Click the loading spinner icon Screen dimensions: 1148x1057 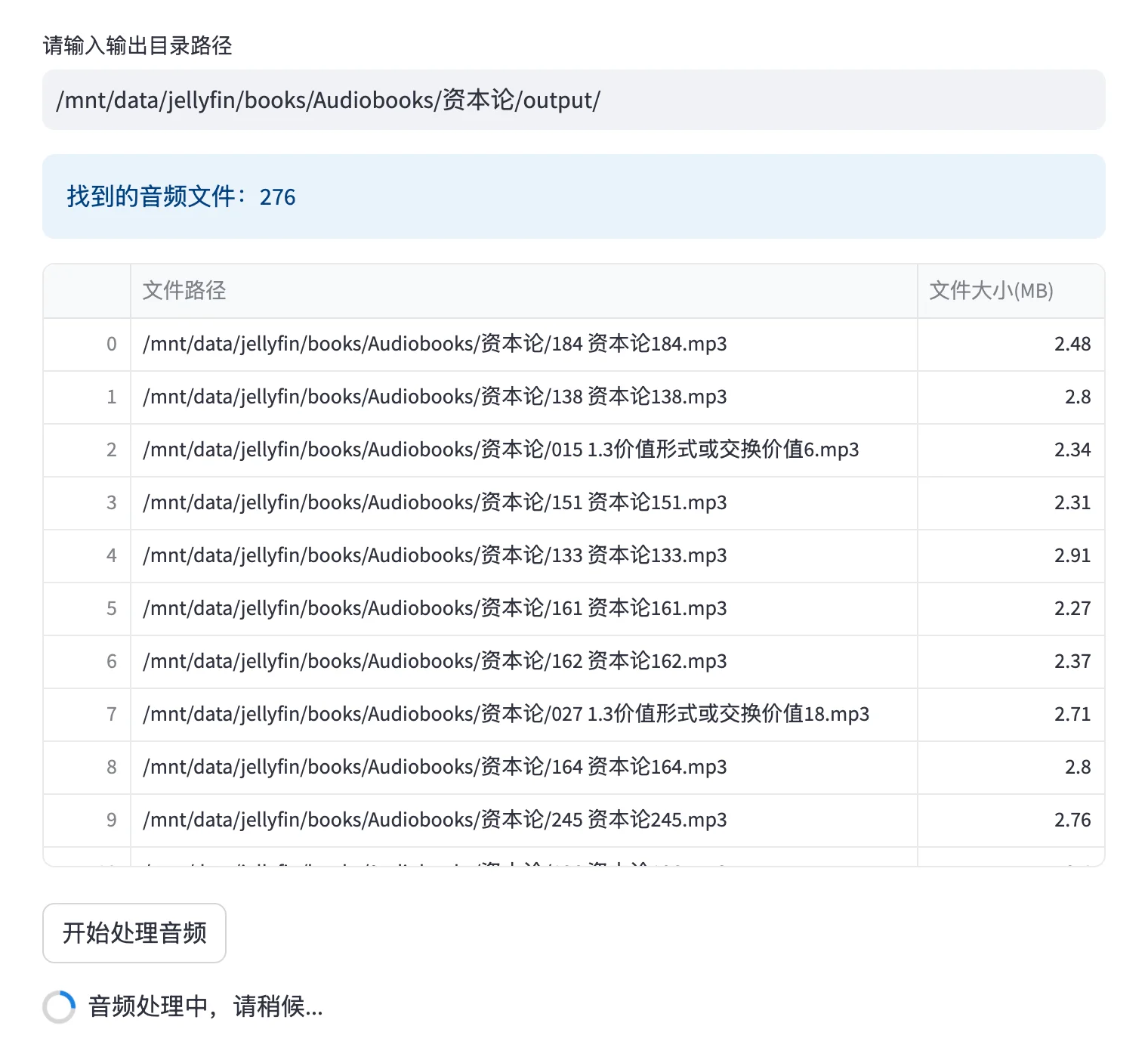(x=60, y=1005)
